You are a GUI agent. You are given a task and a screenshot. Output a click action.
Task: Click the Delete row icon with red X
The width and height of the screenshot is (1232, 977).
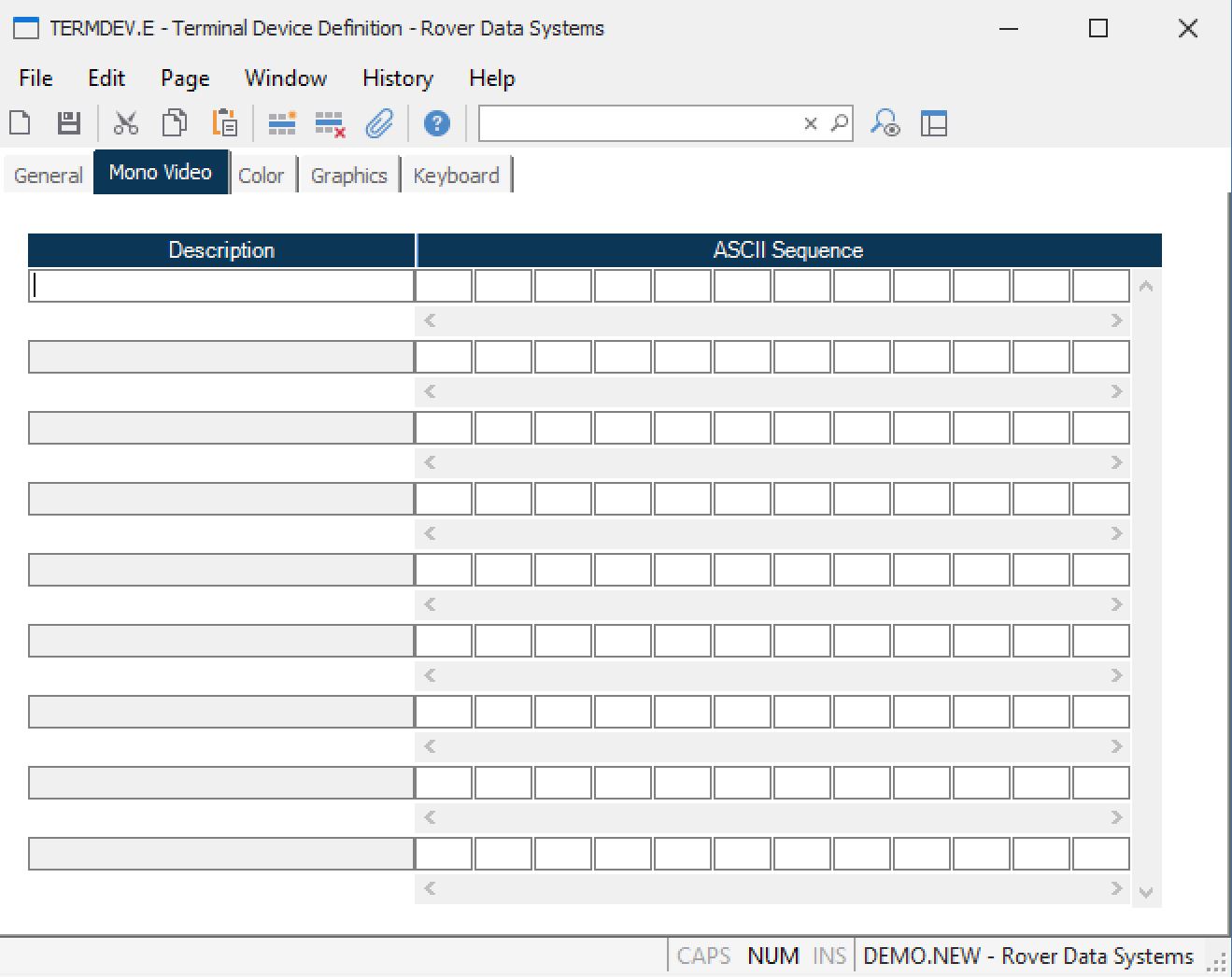click(330, 123)
